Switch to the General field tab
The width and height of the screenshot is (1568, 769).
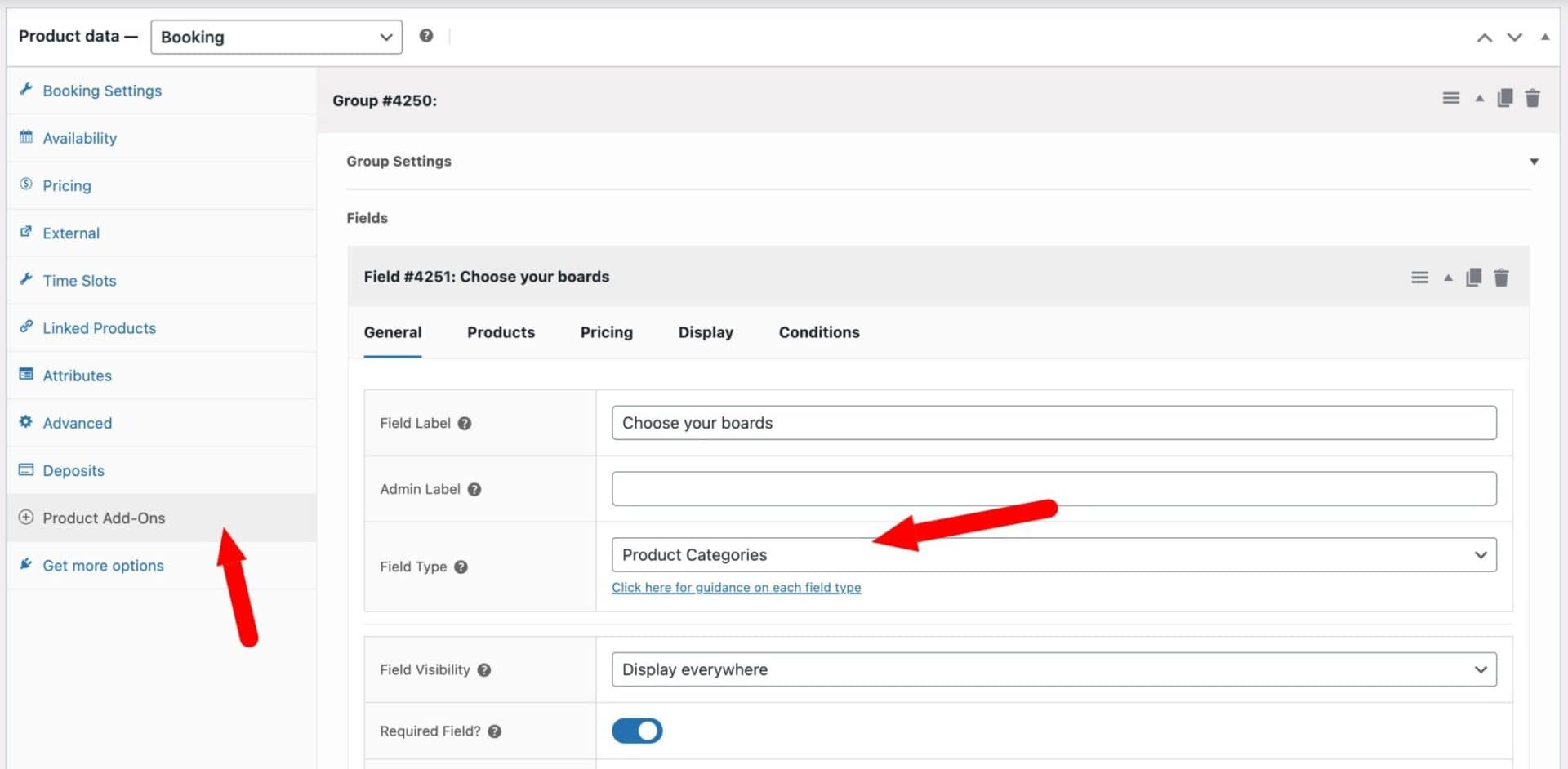tap(393, 332)
